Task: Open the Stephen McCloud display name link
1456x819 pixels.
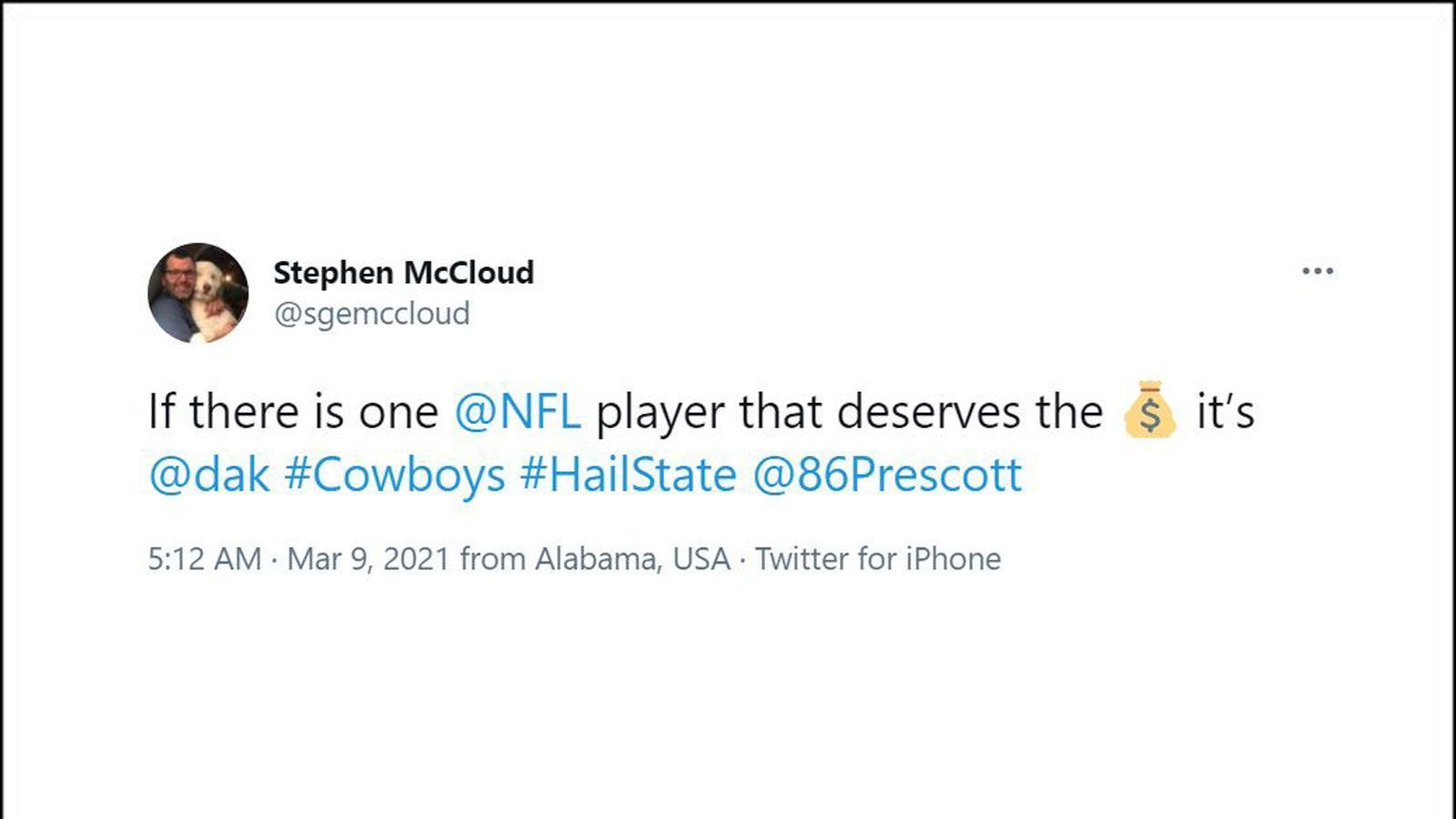Action: coord(403,272)
